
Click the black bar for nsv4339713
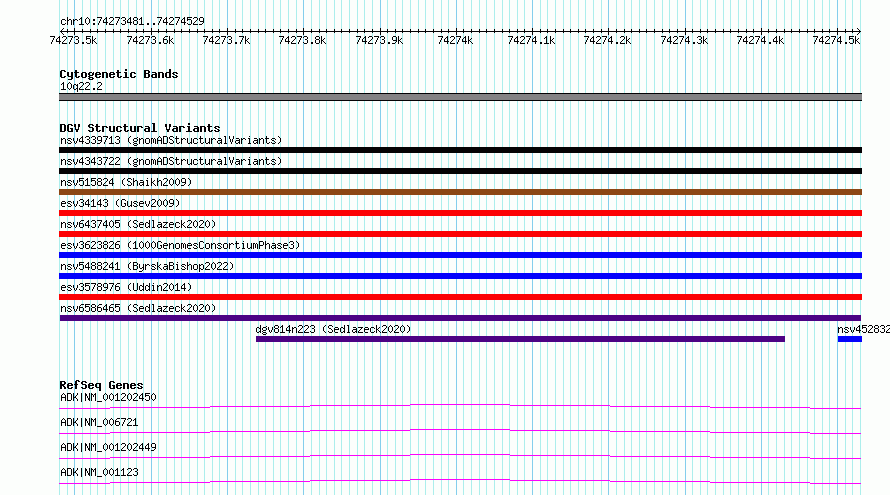tap(460, 150)
